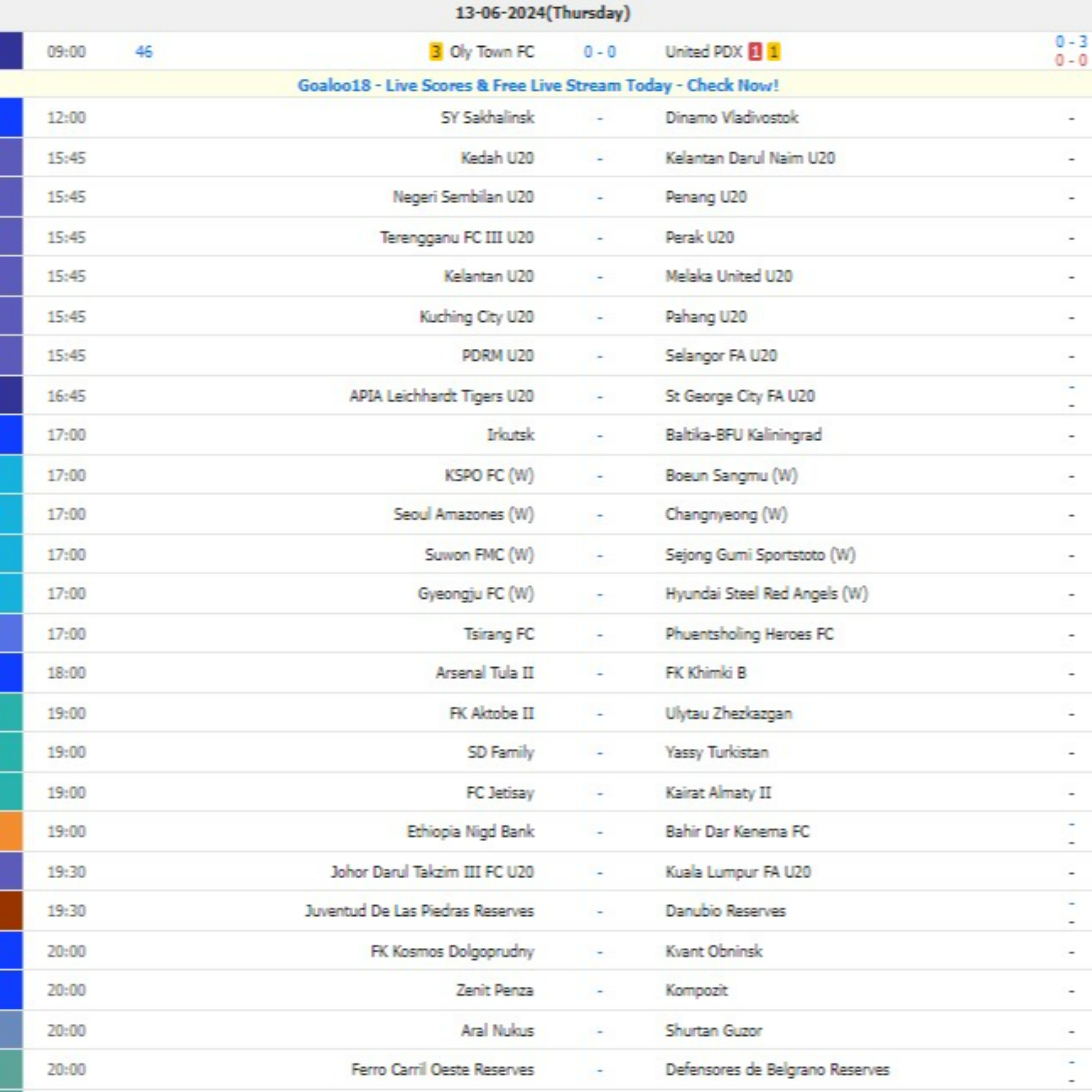Open the SY Sakhalinsk team link
This screenshot has width=1092, height=1092.
click(x=487, y=118)
